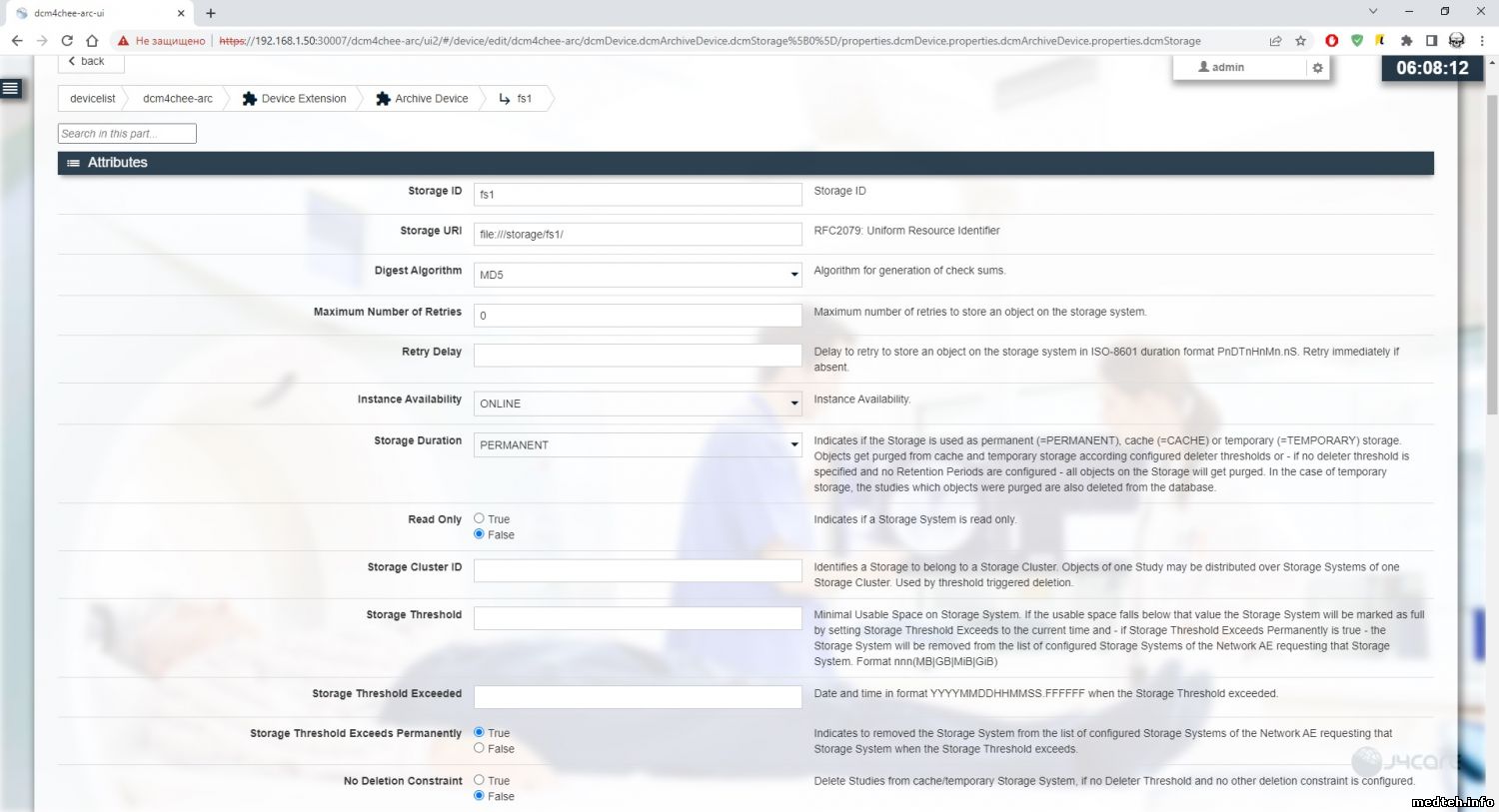Viewport: 1499px width, 812px height.
Task: Expand the Instance Availability dropdown
Action: 637,404
